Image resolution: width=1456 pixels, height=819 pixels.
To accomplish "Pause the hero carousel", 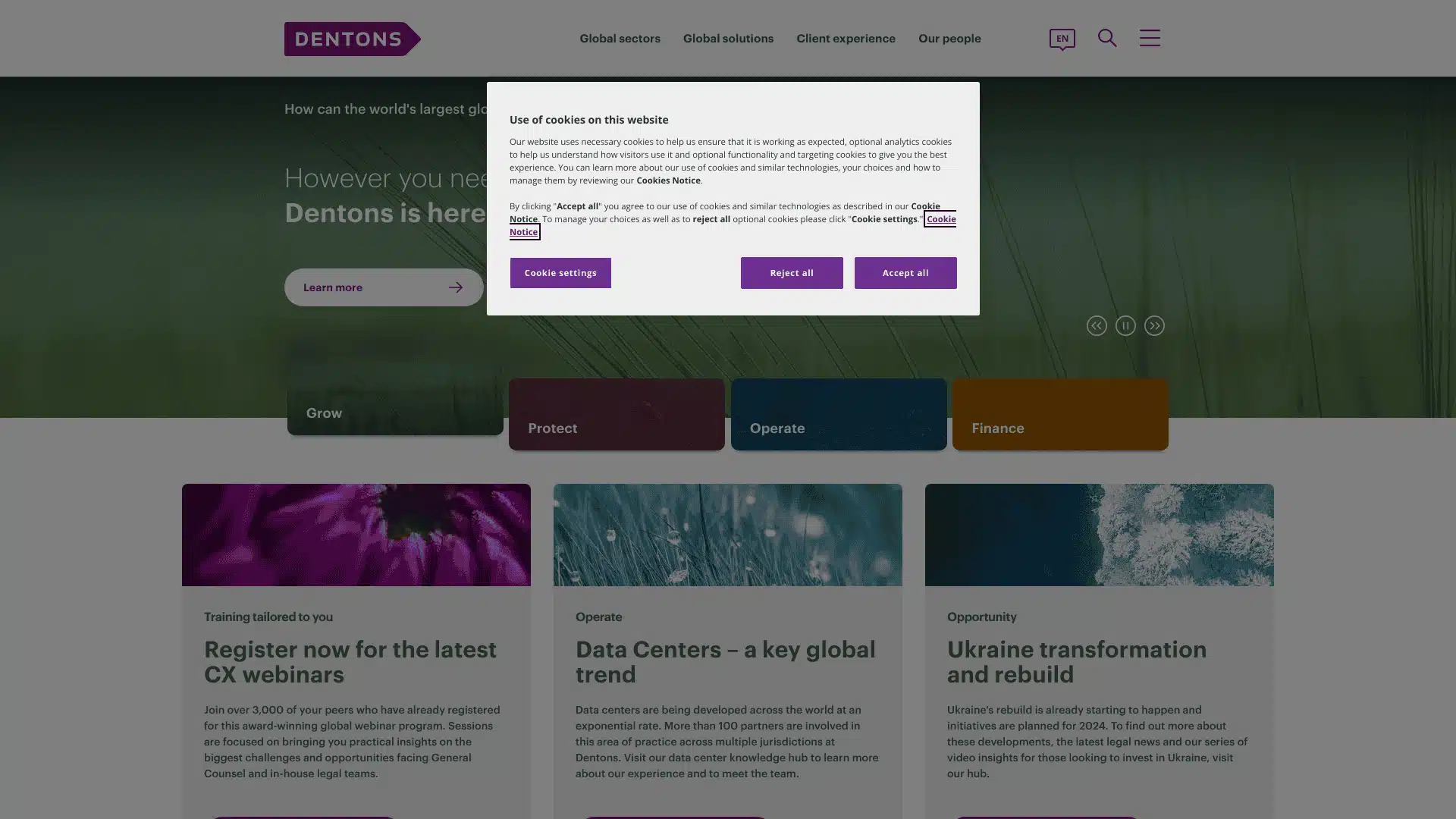I will (x=1125, y=325).
